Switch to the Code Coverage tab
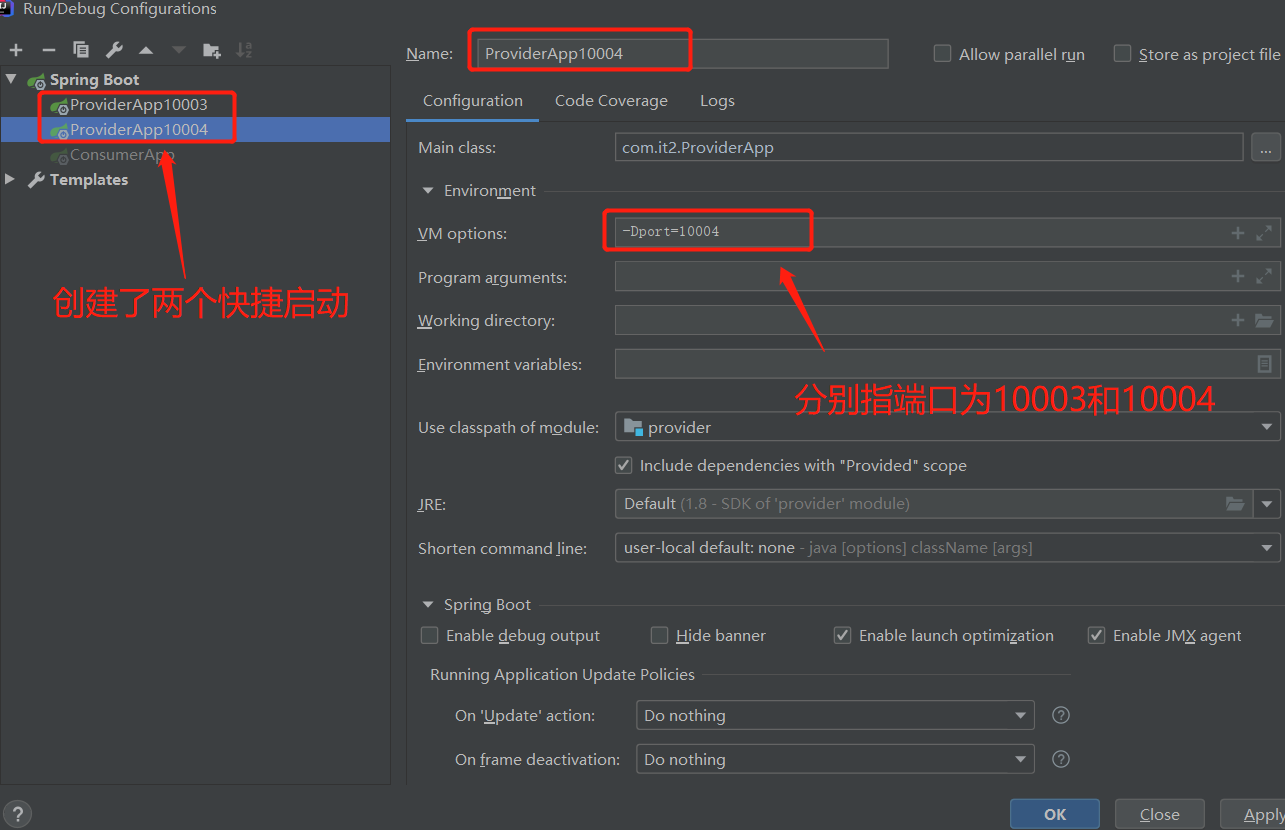The width and height of the screenshot is (1285, 830). pyautogui.click(x=611, y=101)
